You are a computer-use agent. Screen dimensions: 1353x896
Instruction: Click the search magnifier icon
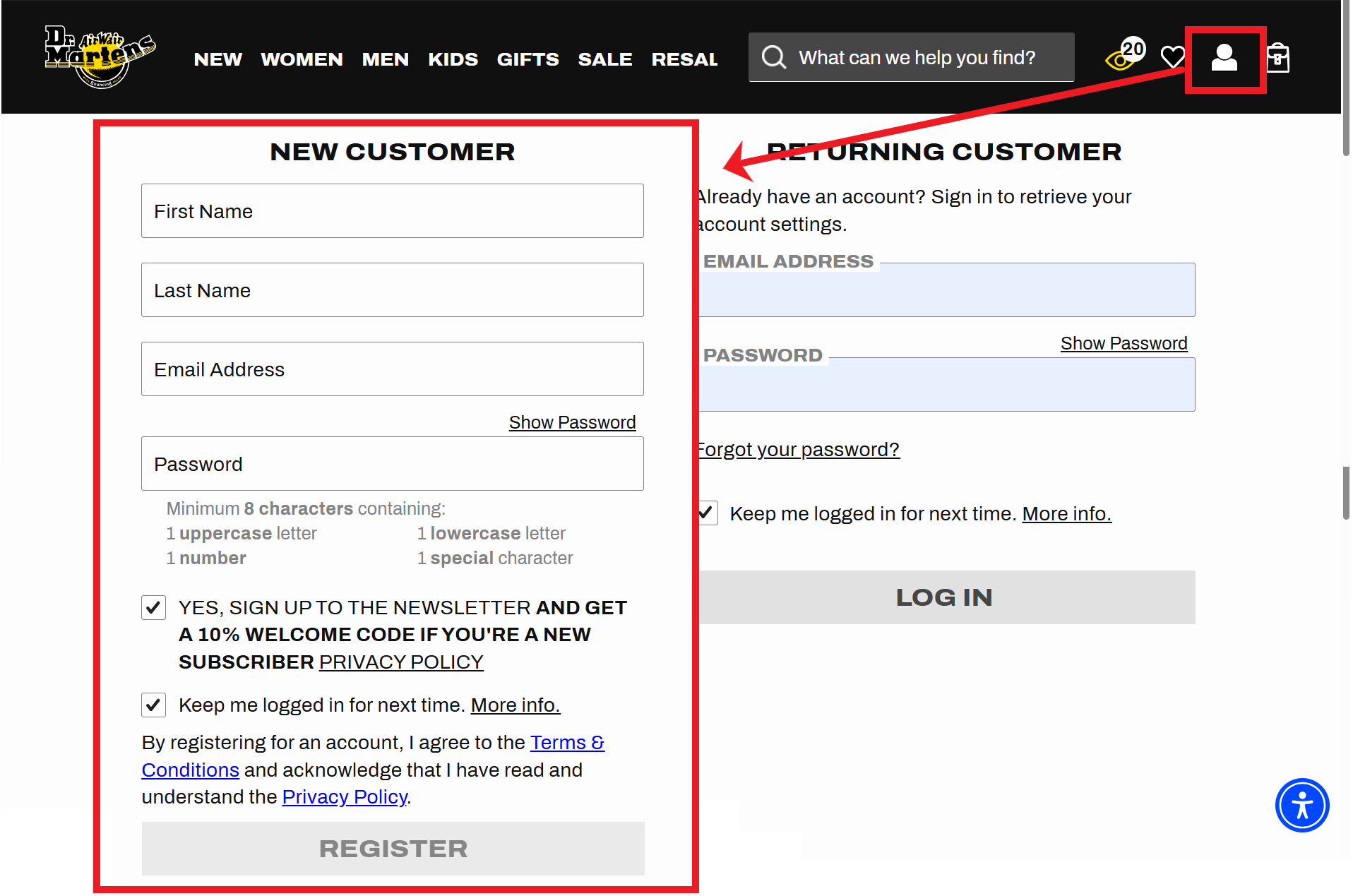[x=774, y=57]
